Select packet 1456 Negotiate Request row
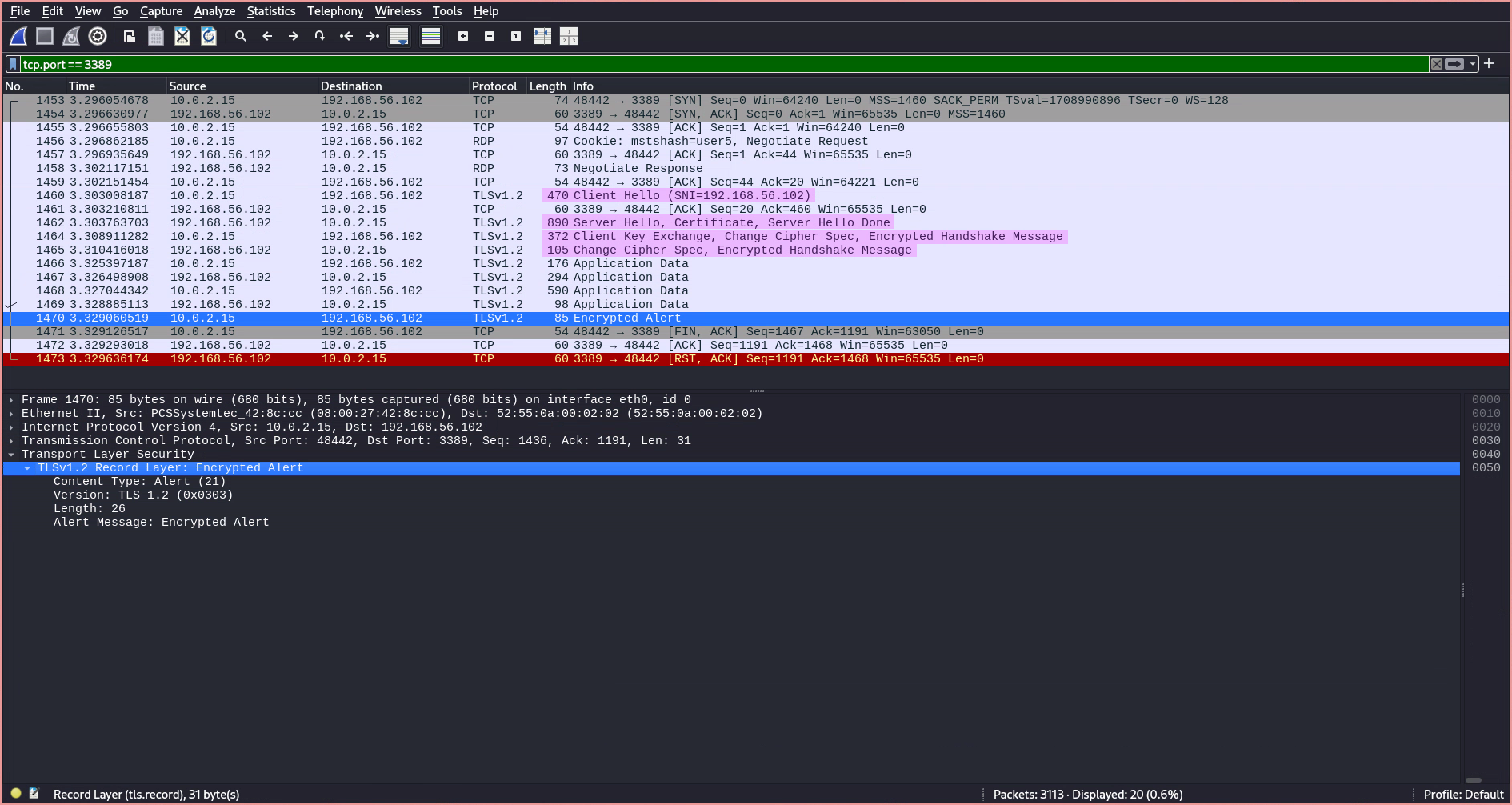Image resolution: width=1512 pixels, height=805 pixels. 756,141
